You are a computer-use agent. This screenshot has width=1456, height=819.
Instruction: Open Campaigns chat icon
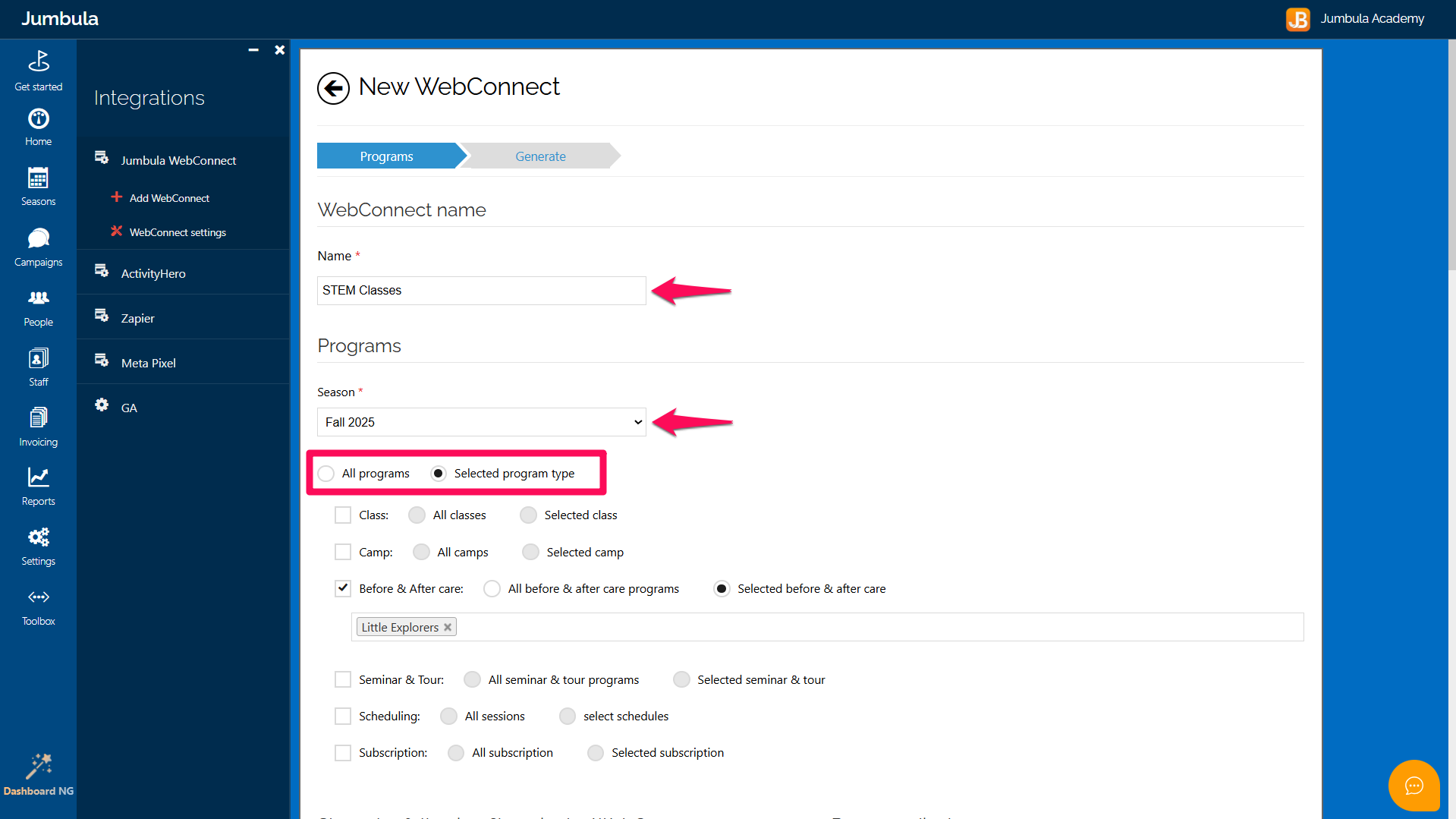(x=39, y=238)
